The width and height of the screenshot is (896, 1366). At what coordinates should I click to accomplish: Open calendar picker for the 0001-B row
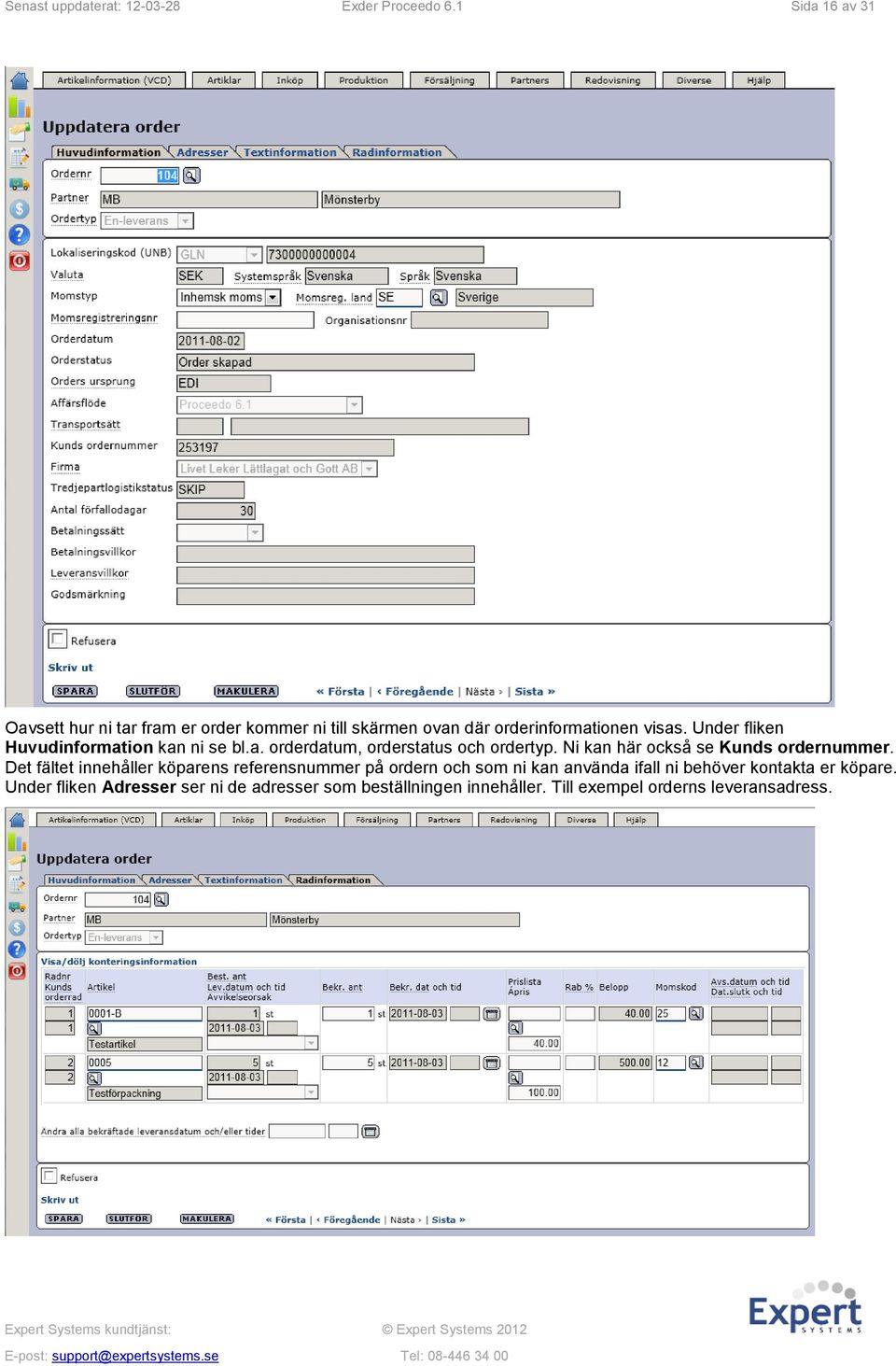click(x=492, y=1014)
